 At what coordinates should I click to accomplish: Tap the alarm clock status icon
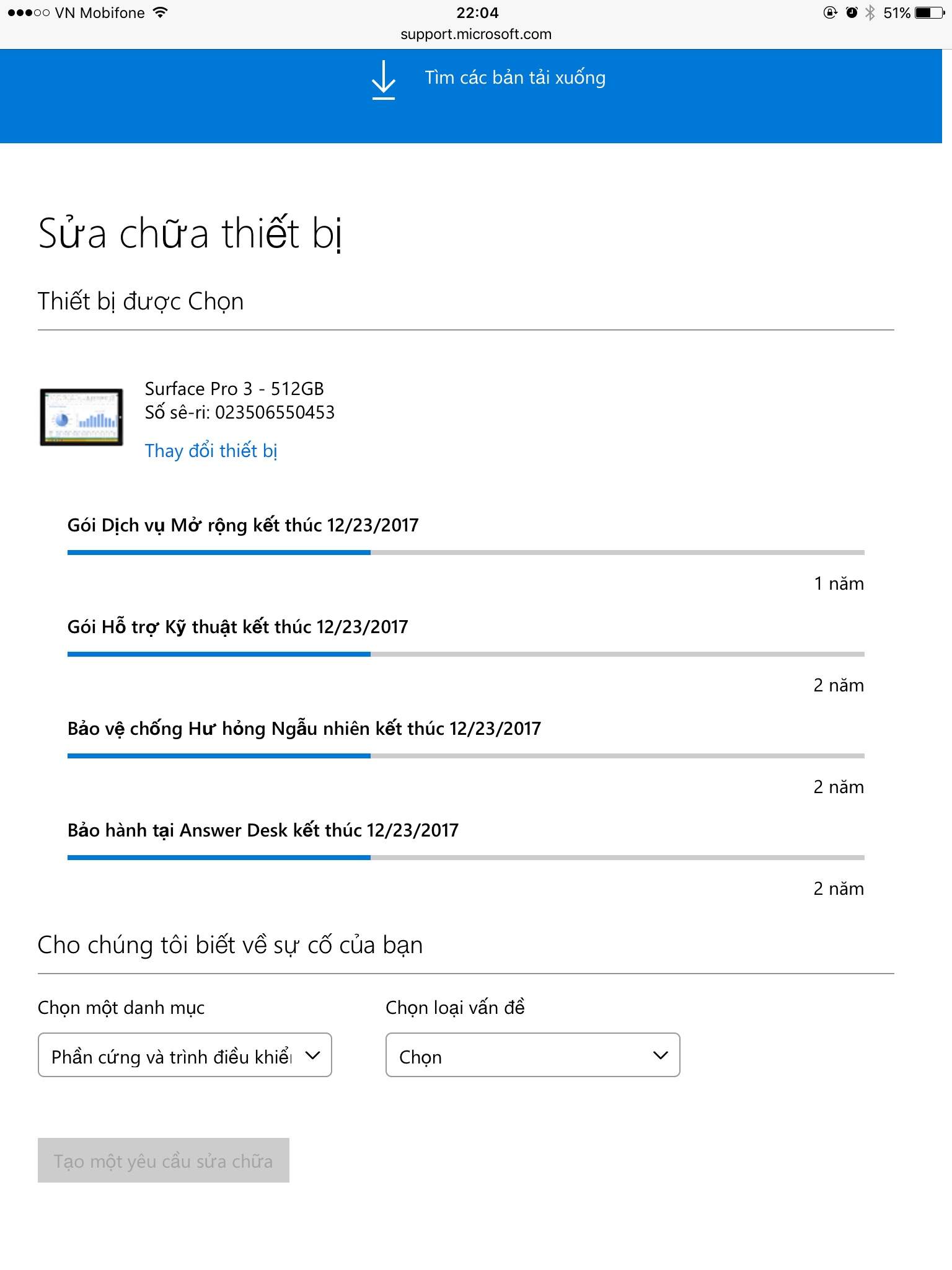(x=852, y=12)
